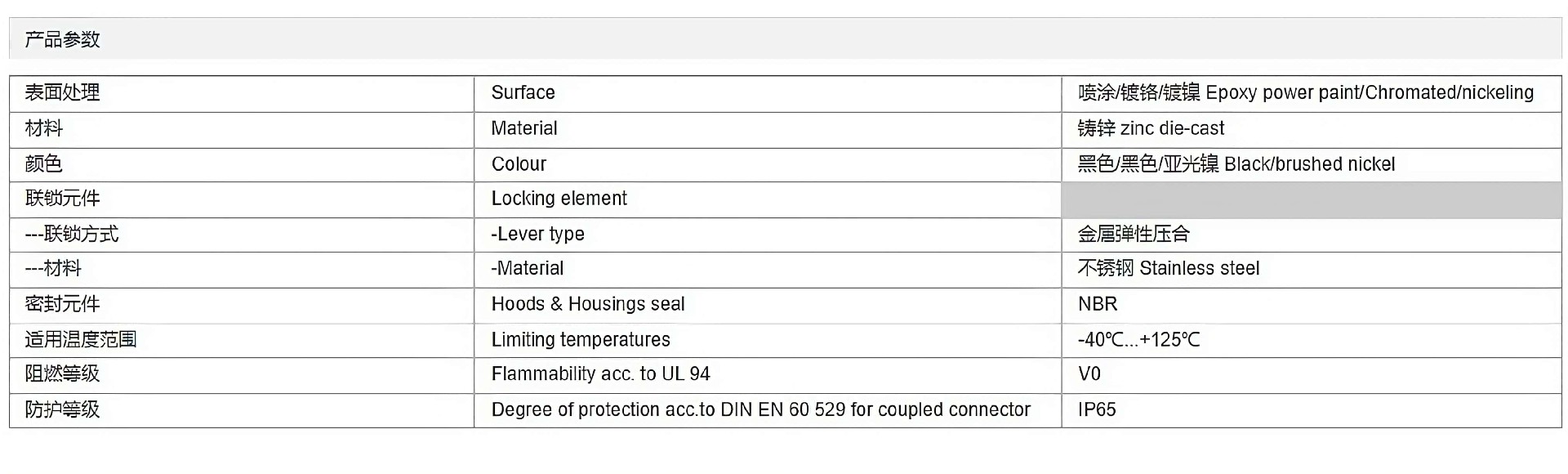Click the Locking element cell

[768, 199]
